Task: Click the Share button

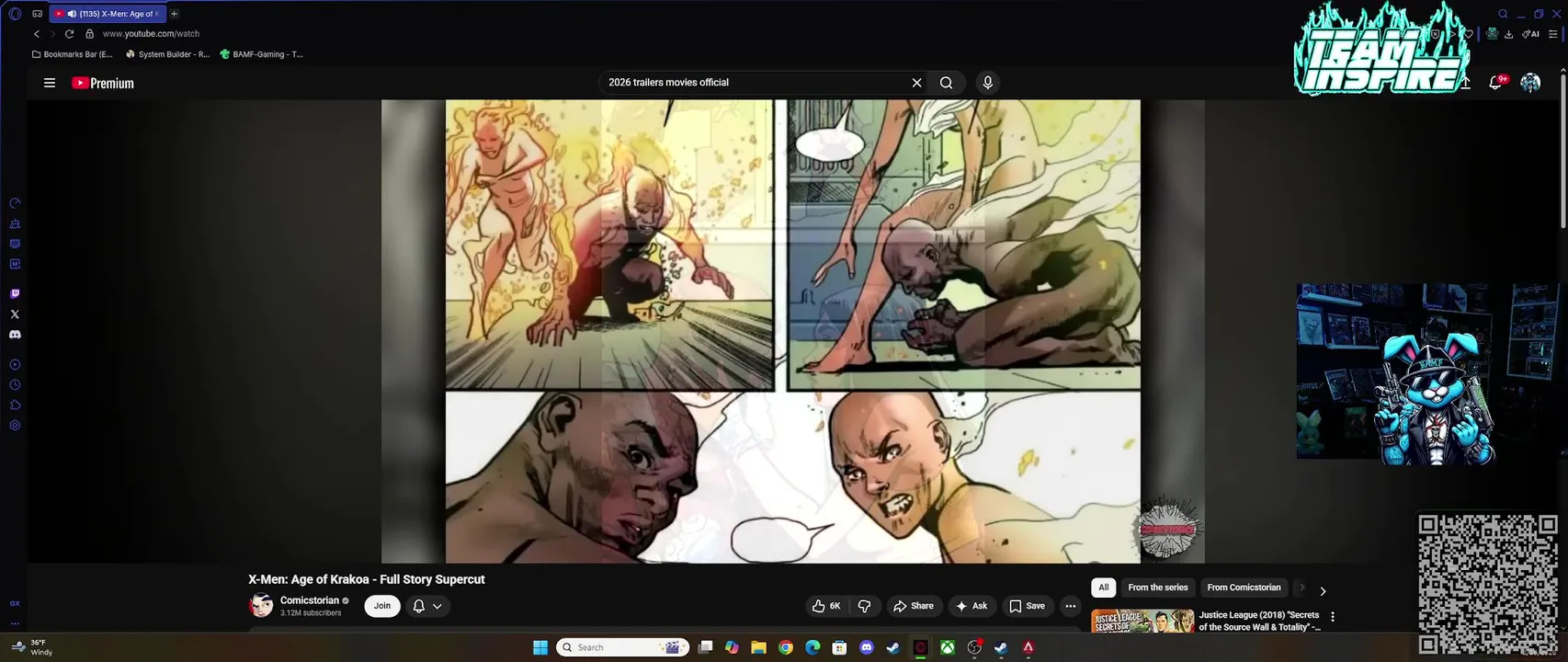Action: pyautogui.click(x=914, y=606)
